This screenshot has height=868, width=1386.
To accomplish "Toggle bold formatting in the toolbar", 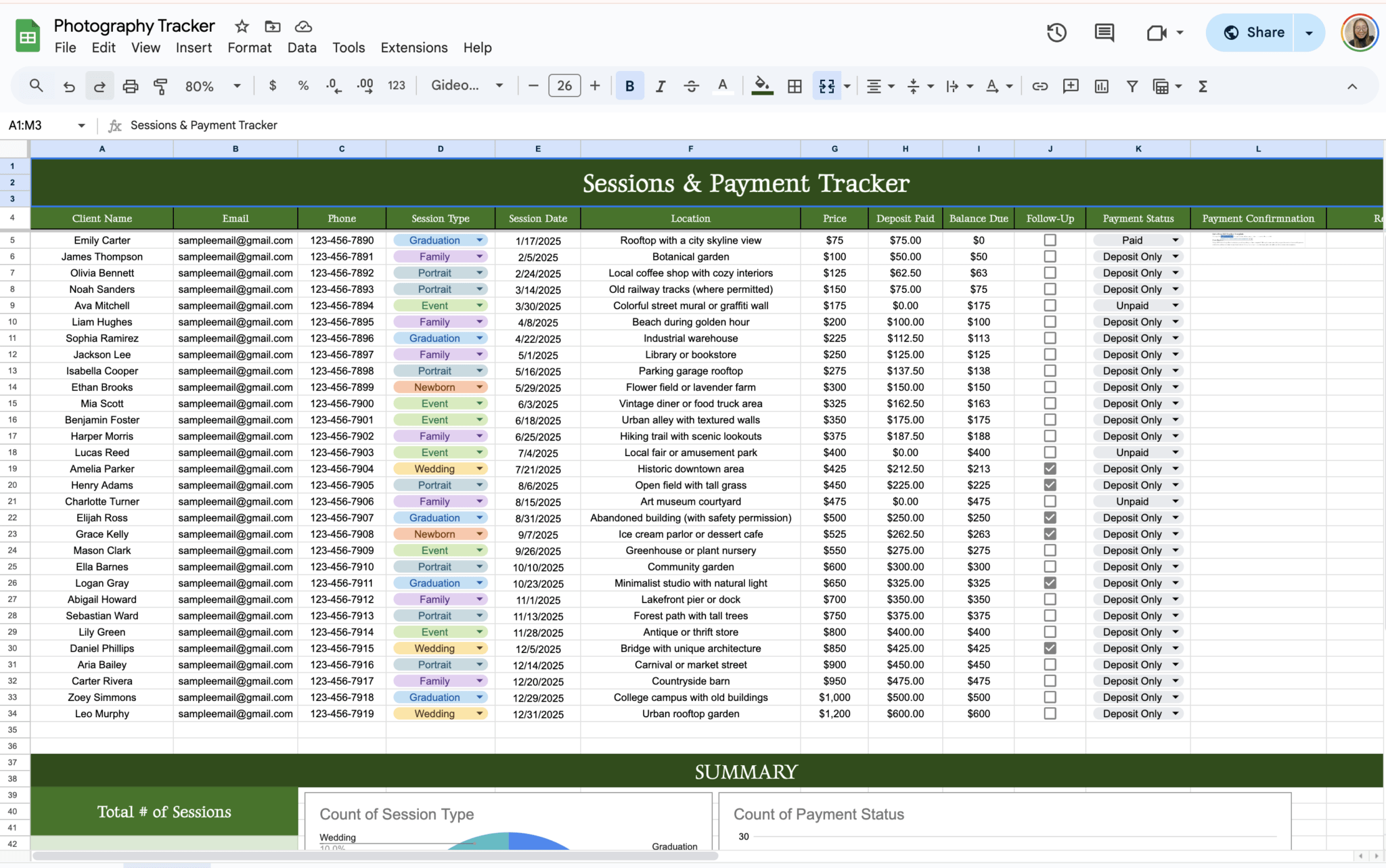I will 629,85.
